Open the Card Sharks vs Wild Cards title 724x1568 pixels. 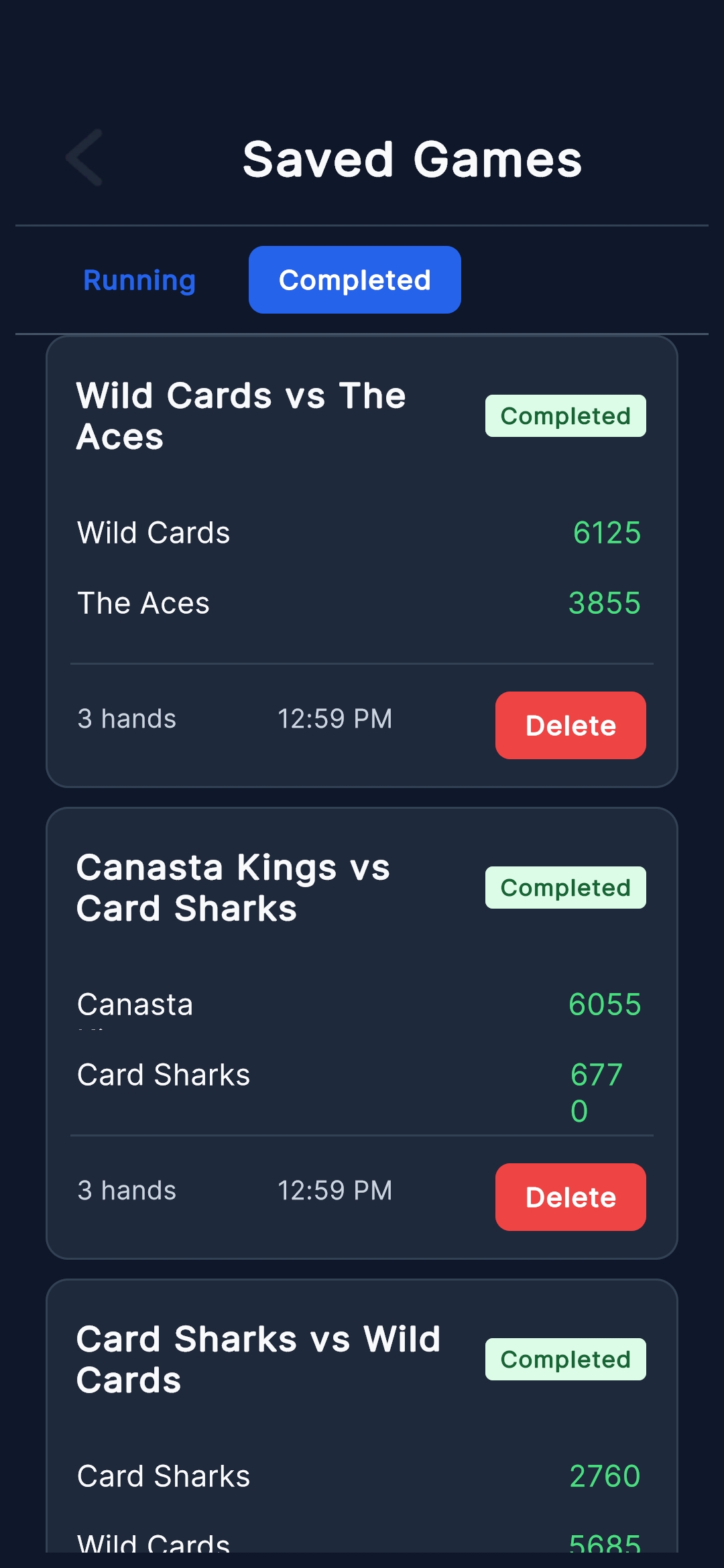[x=258, y=1360]
